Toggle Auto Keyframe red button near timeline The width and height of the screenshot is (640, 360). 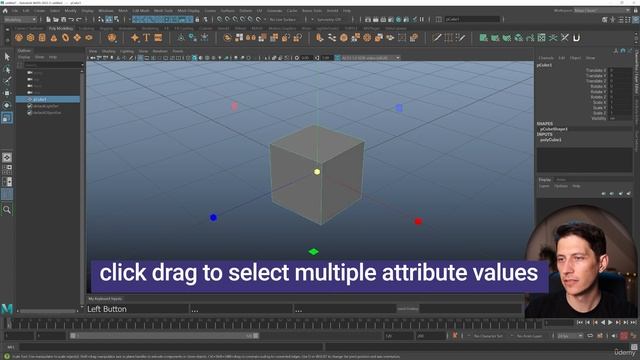click(x=624, y=336)
